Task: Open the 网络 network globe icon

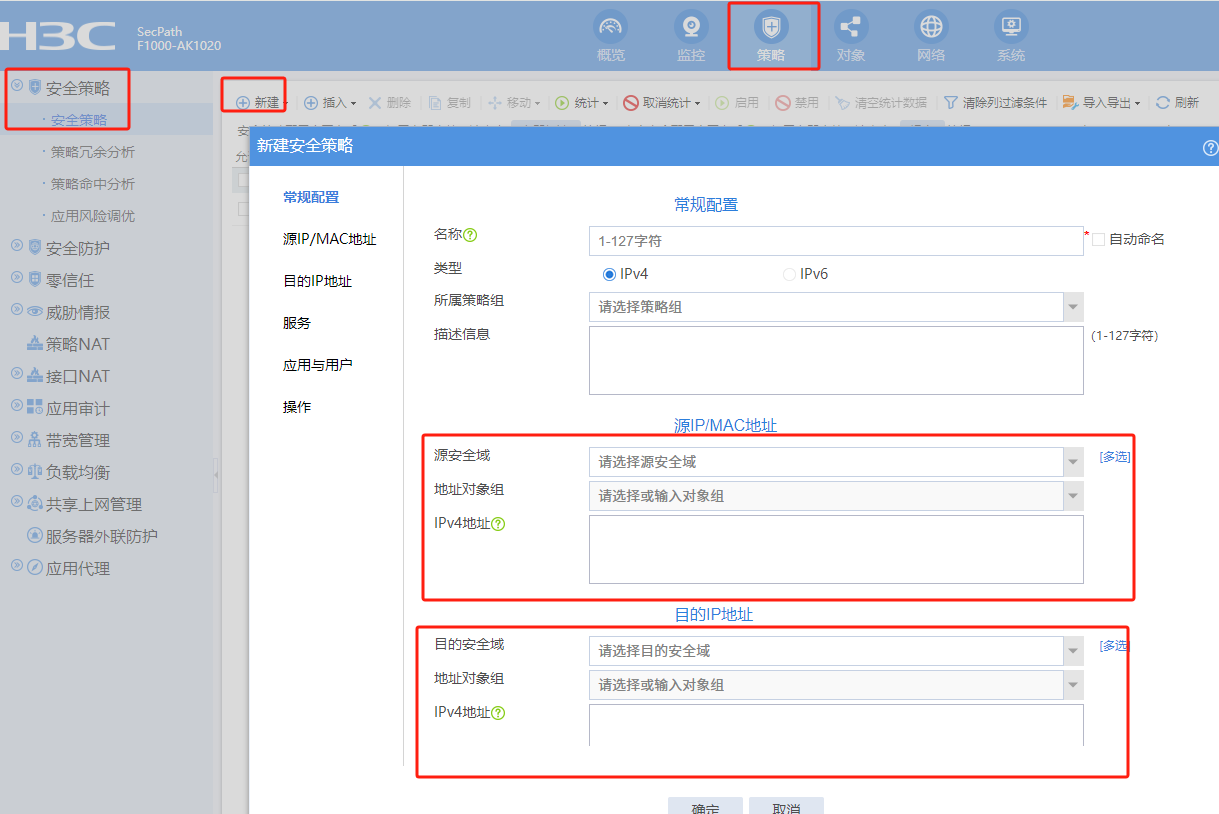Action: click(x=931, y=27)
